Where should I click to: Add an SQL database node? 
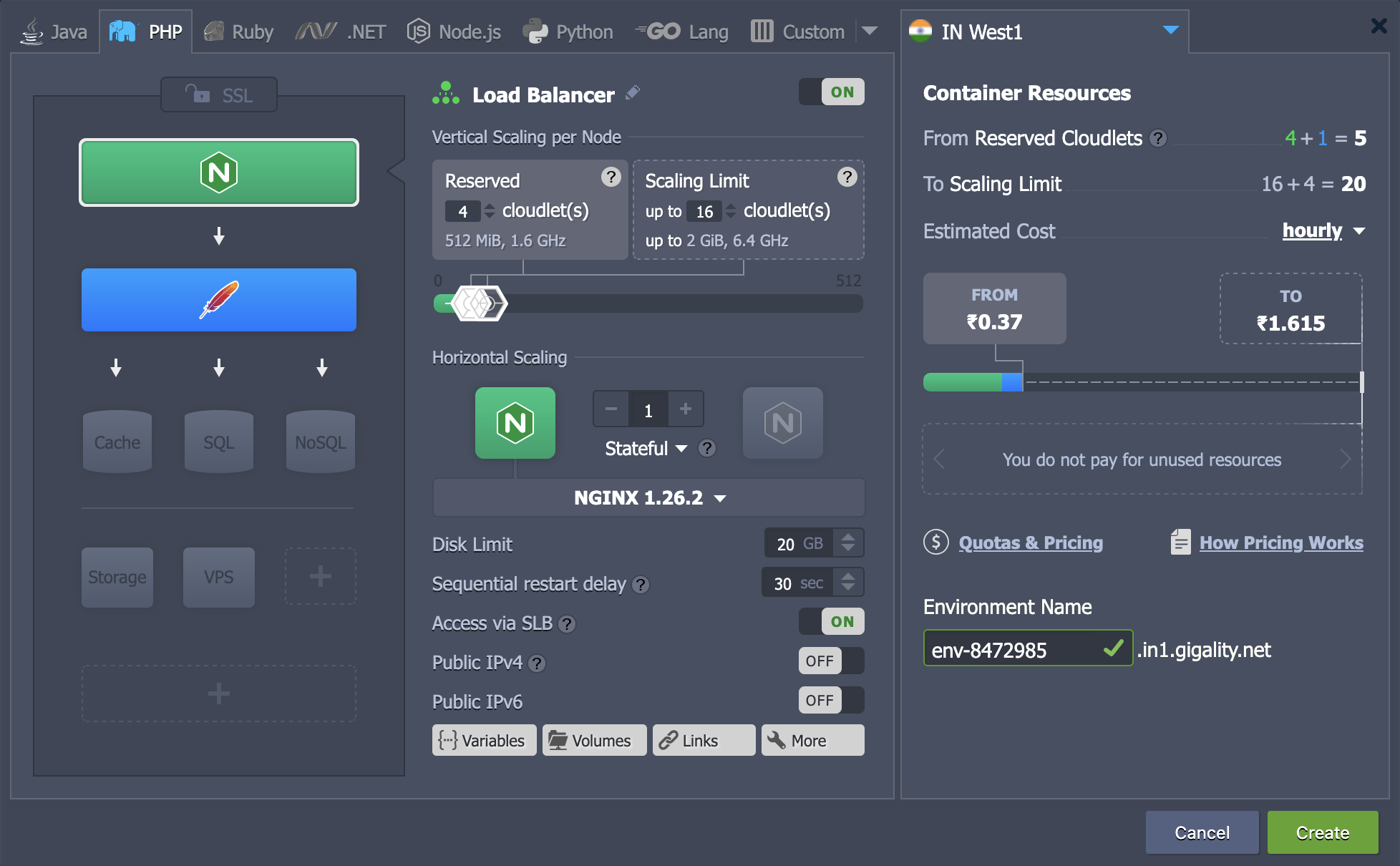219,442
